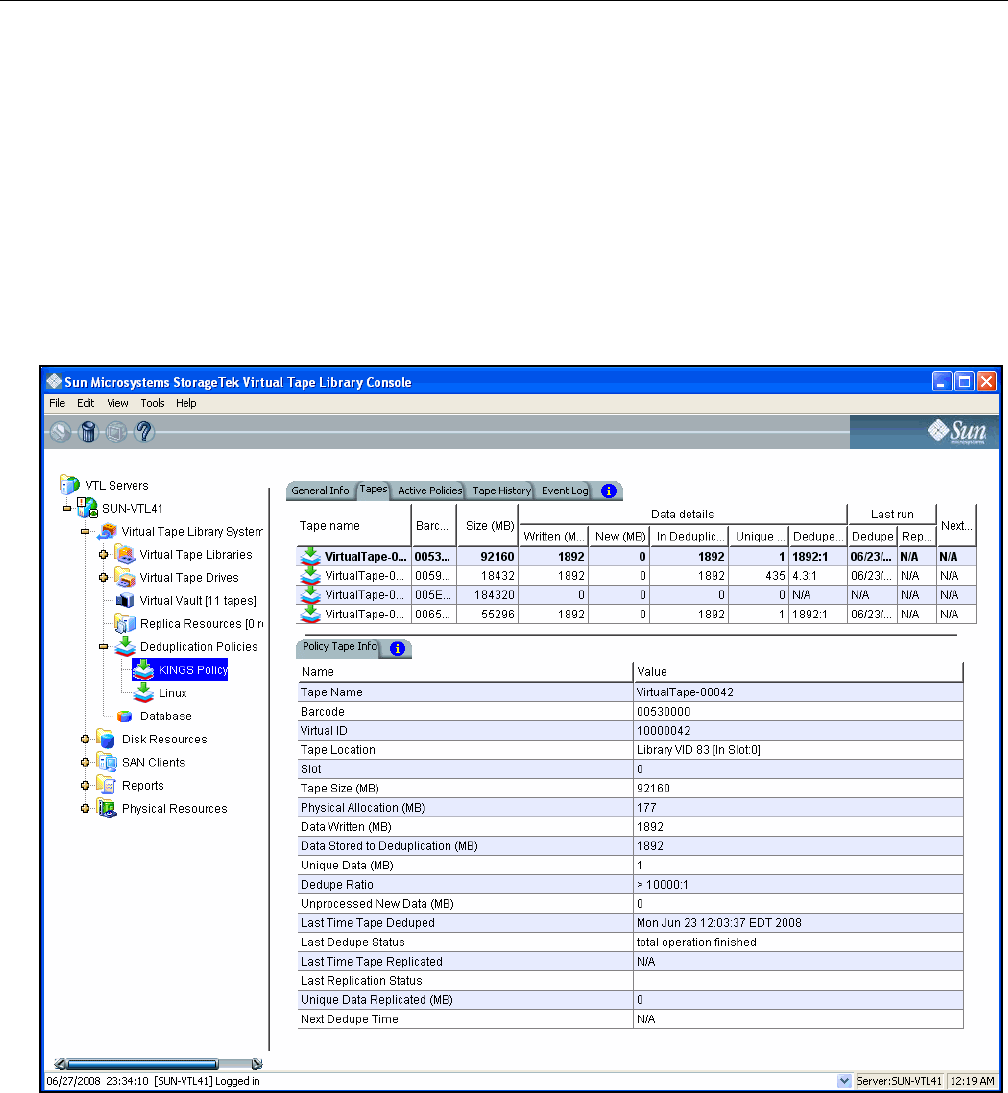Click tape icon in barcode 0065 row
1008x1093 pixels.
(x=310, y=614)
